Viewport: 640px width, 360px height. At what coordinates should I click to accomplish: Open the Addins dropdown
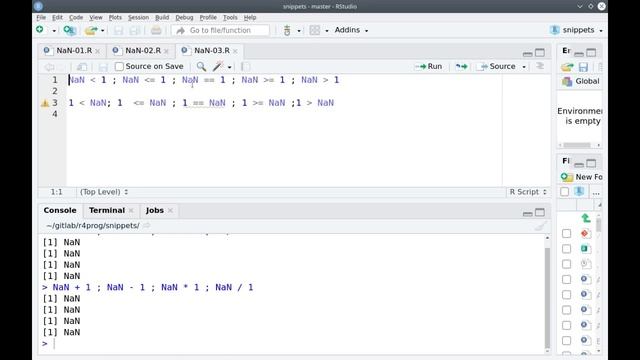pos(351,30)
